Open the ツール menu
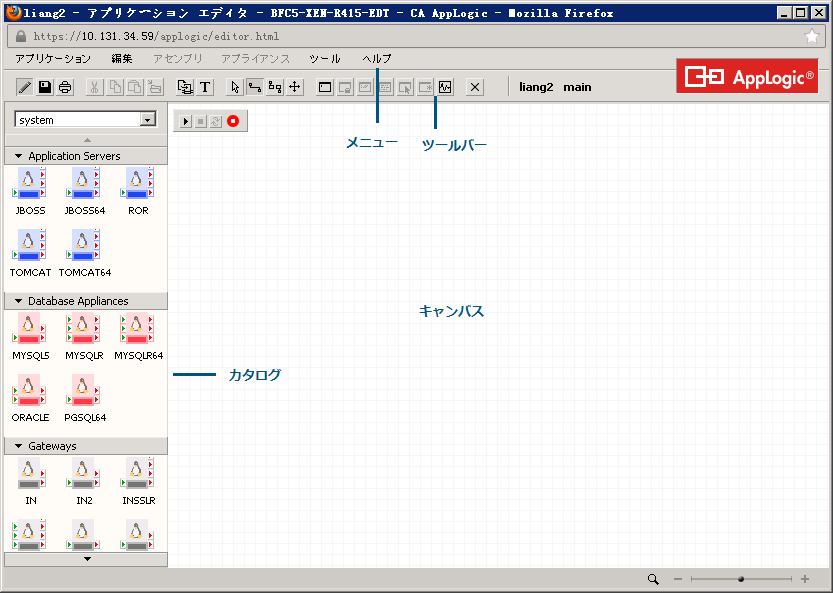 point(325,59)
